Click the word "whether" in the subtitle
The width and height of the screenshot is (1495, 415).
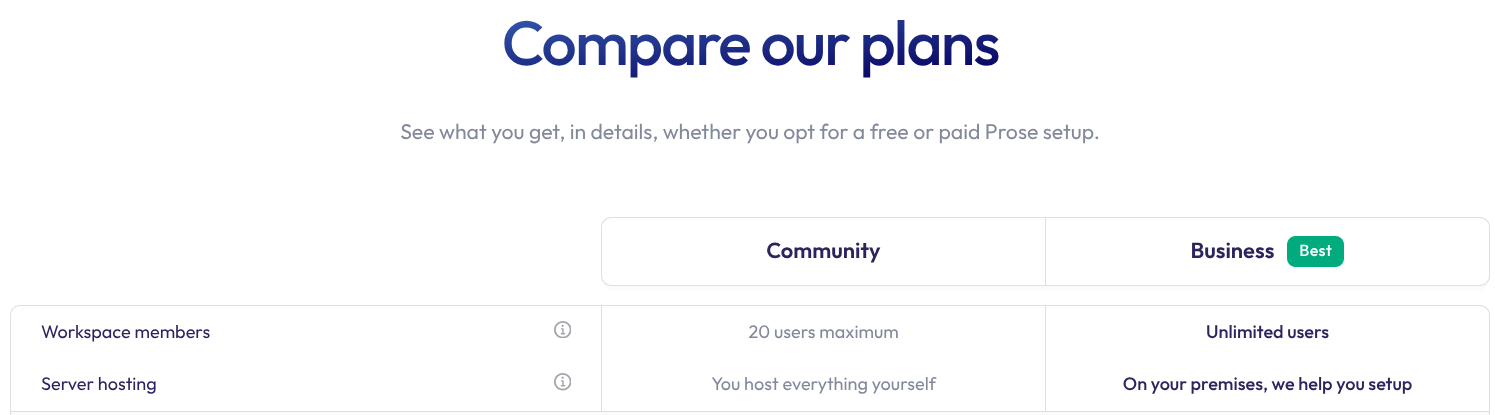pos(701,133)
